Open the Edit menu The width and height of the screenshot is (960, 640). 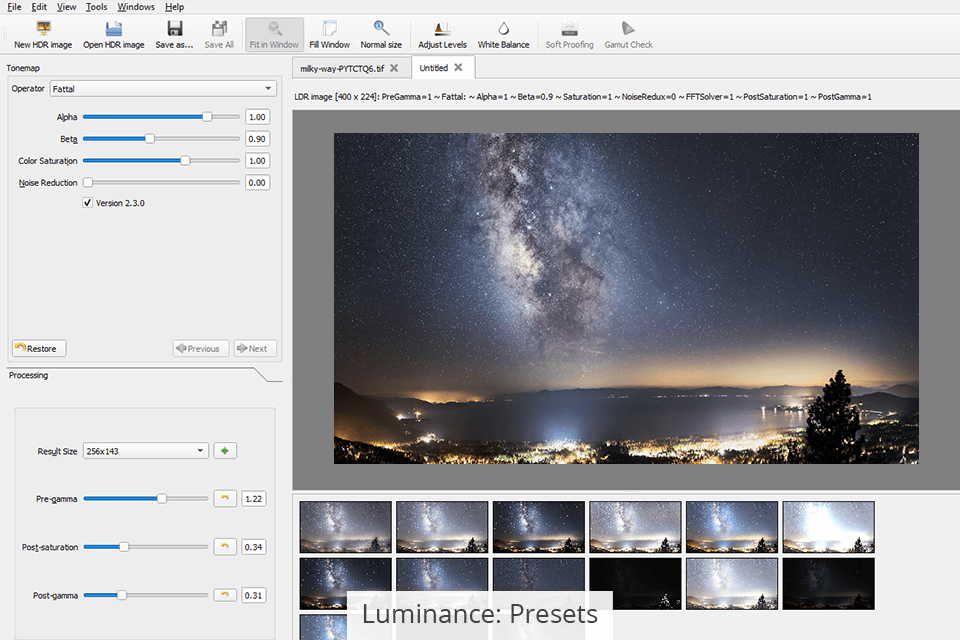tap(39, 7)
